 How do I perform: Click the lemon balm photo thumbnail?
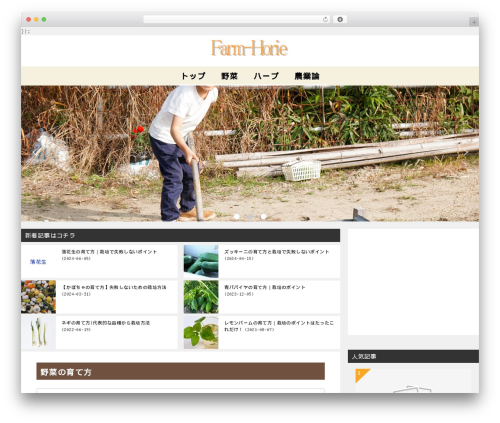tap(201, 332)
